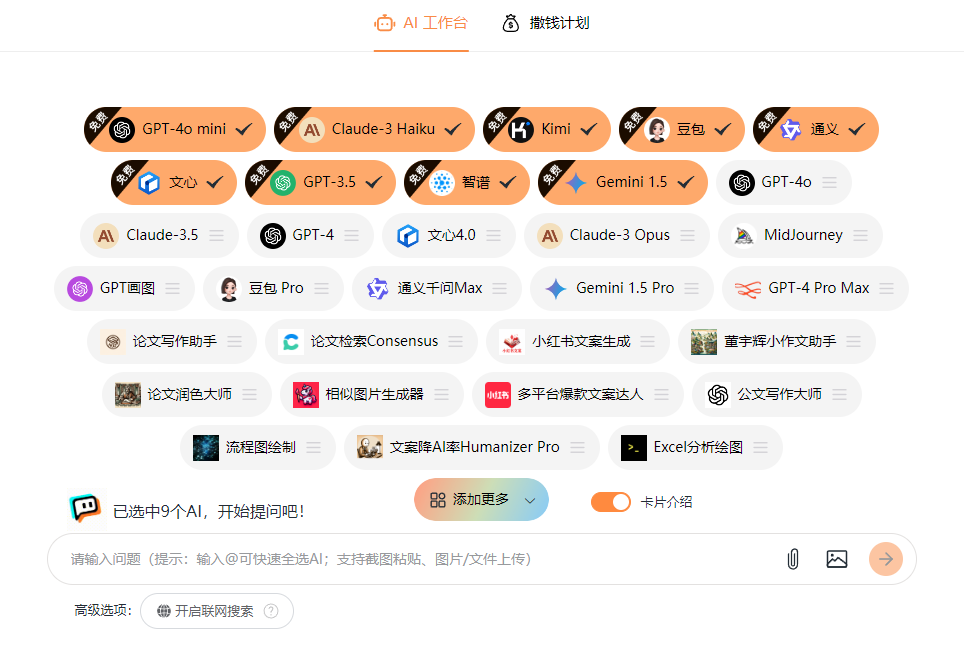Select the GPT-4 model name
Image resolution: width=964 pixels, height=655 pixels.
(314, 236)
